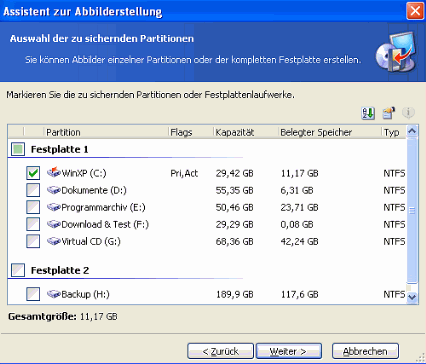426x364 pixels.
Task: Click the scrollbar up arrow
Action: click(412, 131)
